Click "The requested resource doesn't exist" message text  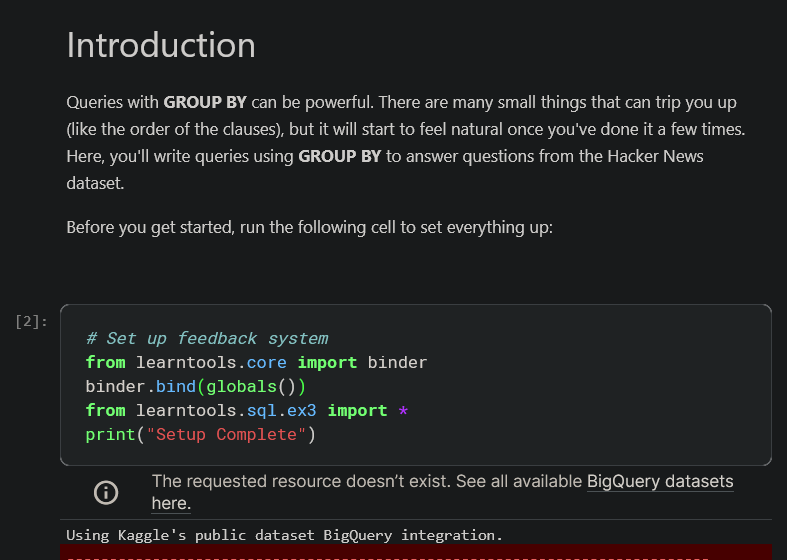pos(301,481)
